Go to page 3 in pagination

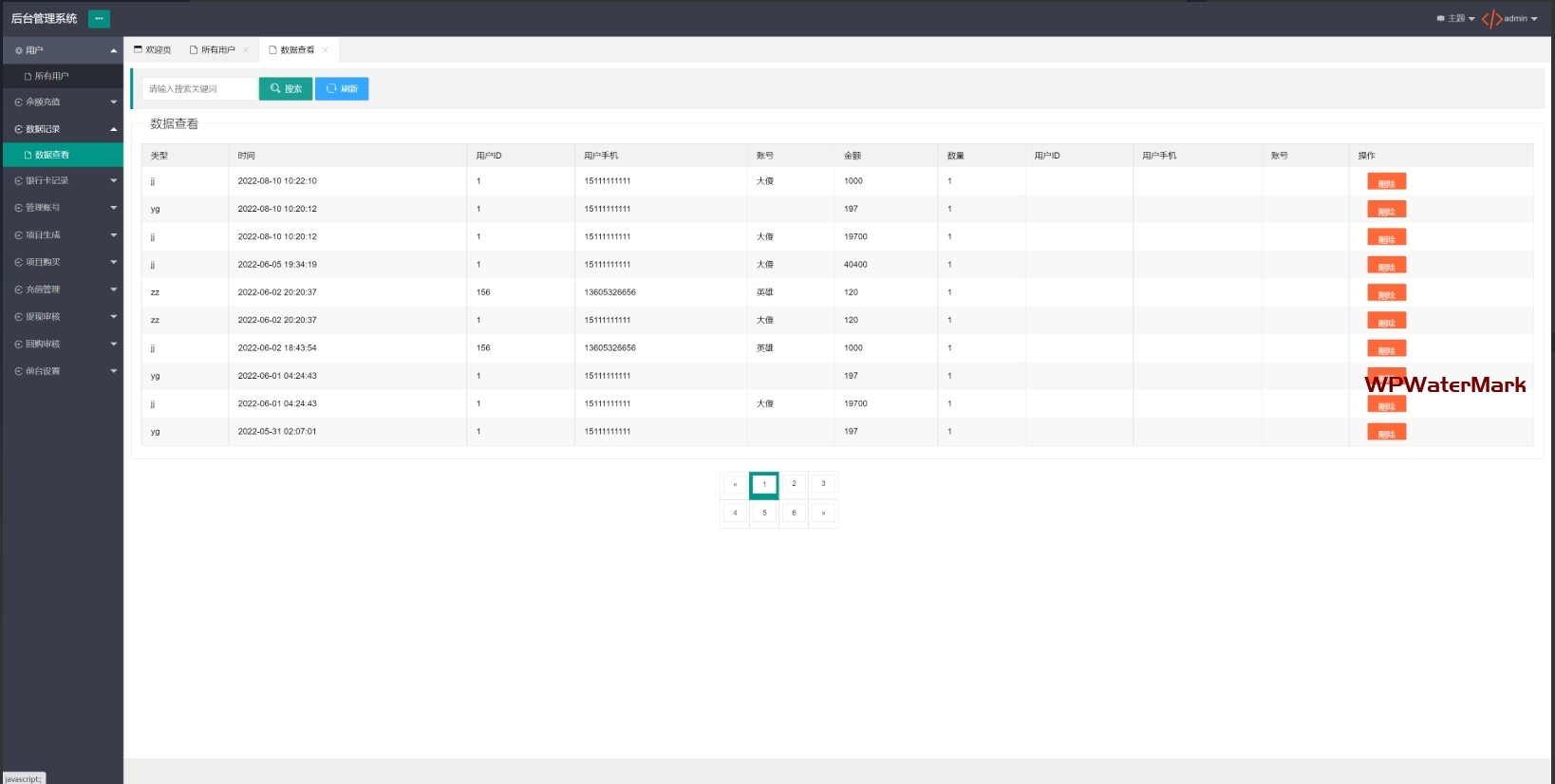pyautogui.click(x=823, y=484)
